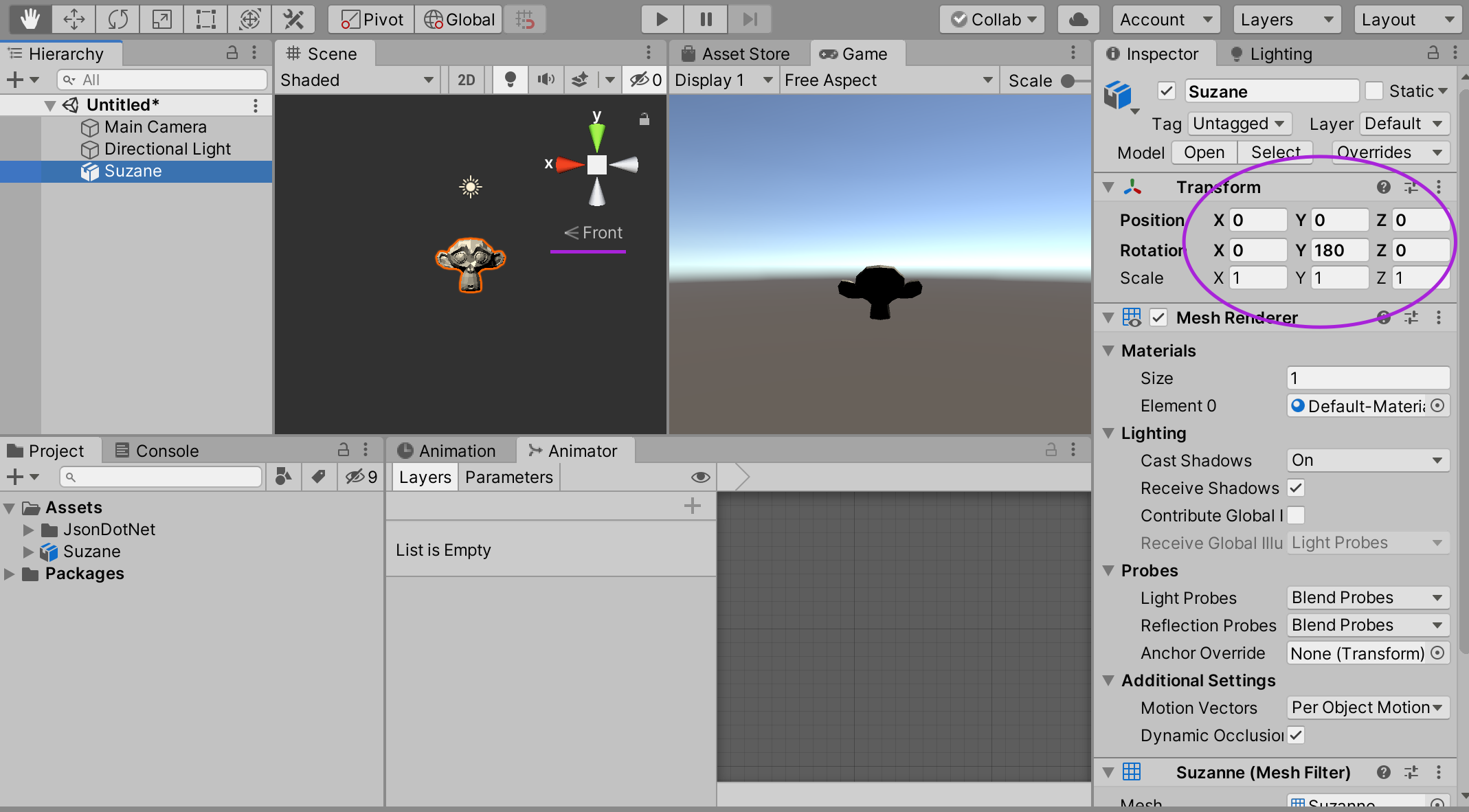Click the Overrides button in the Inspector
Viewport: 1469px width, 812px height.
1391,152
